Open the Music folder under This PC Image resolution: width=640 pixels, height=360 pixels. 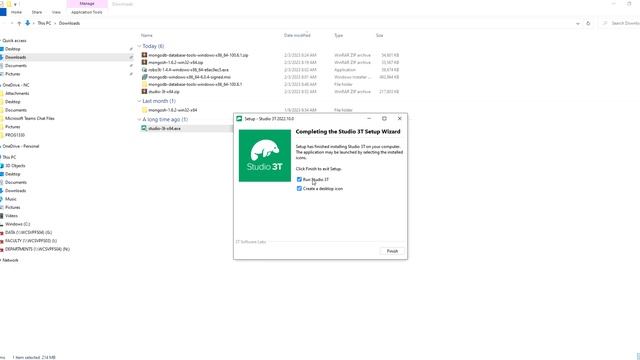(11, 199)
